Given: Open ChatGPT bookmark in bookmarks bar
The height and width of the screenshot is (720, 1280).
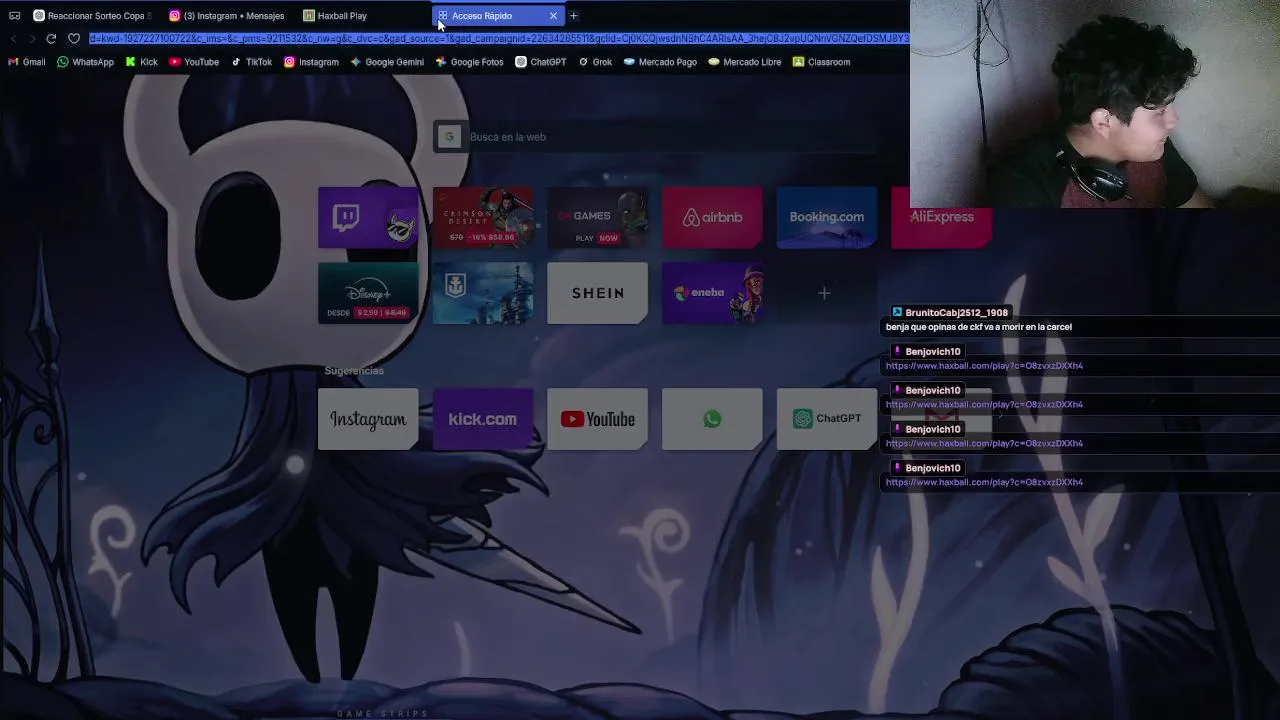Looking at the screenshot, I should (541, 62).
